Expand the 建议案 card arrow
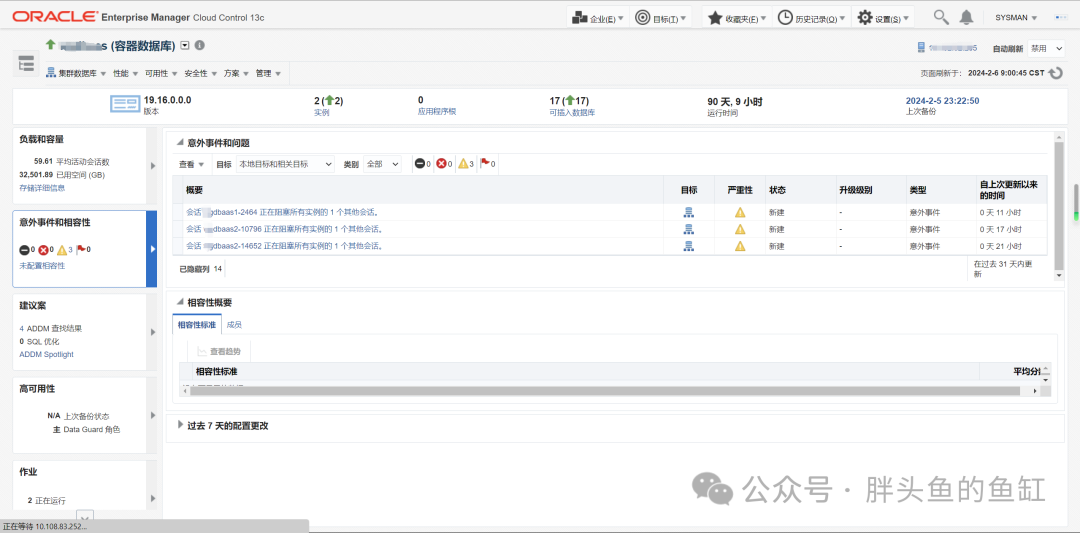The height and width of the screenshot is (533, 1080). point(153,332)
